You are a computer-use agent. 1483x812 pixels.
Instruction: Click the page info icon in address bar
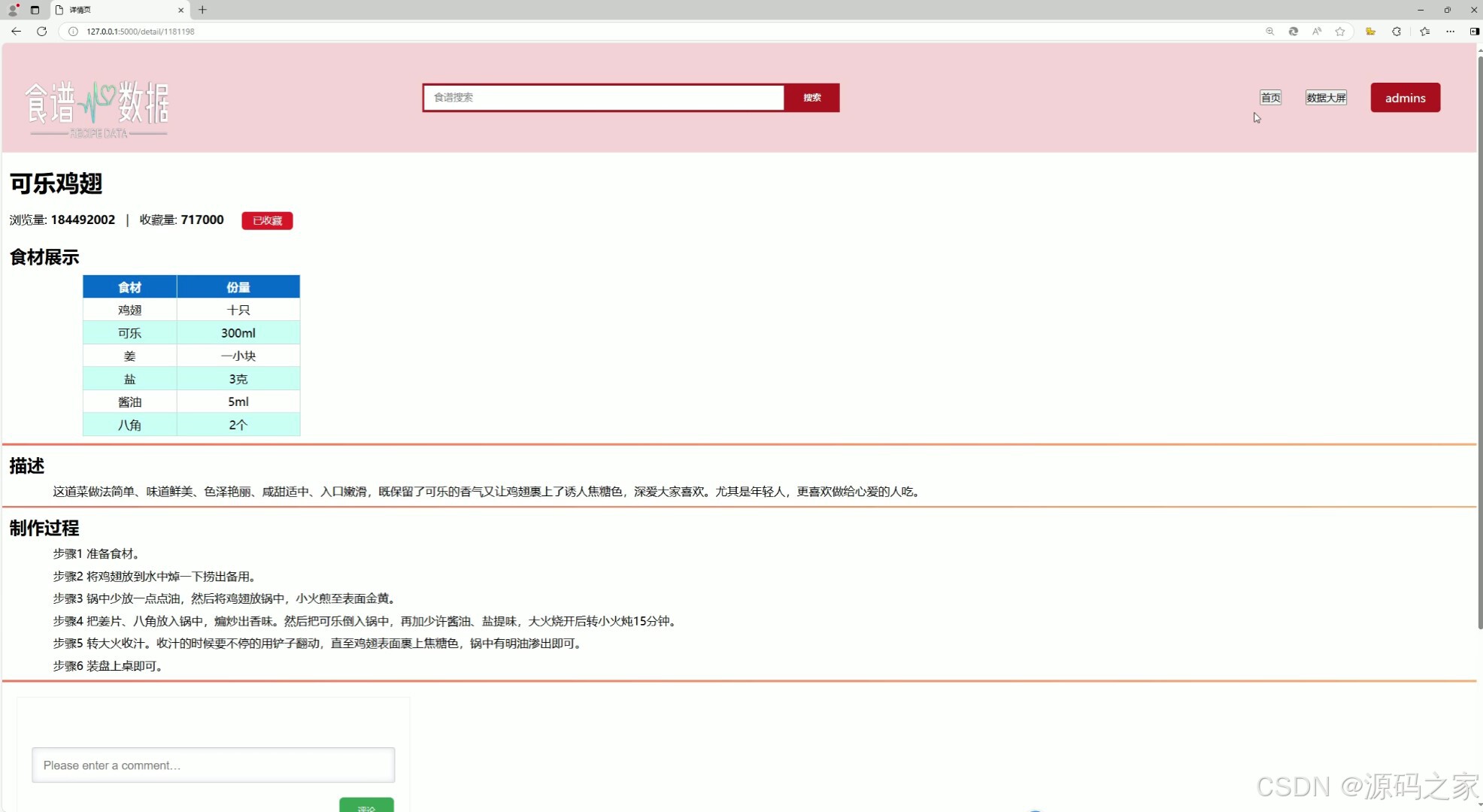point(71,32)
